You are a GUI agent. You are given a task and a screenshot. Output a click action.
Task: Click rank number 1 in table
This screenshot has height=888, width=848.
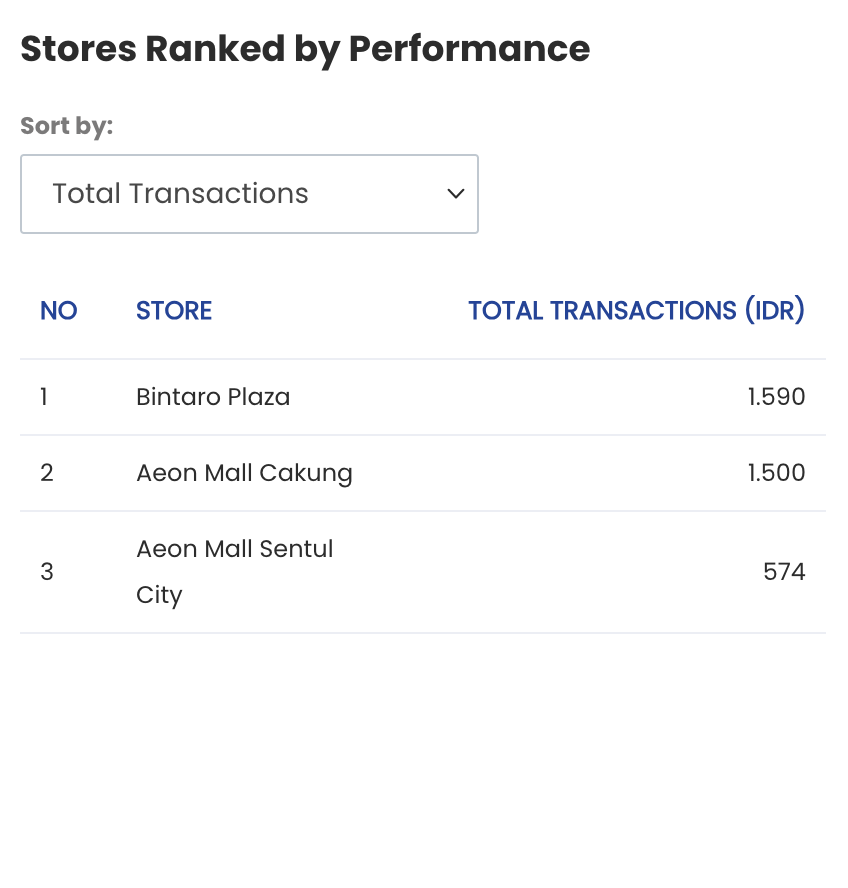(x=44, y=397)
